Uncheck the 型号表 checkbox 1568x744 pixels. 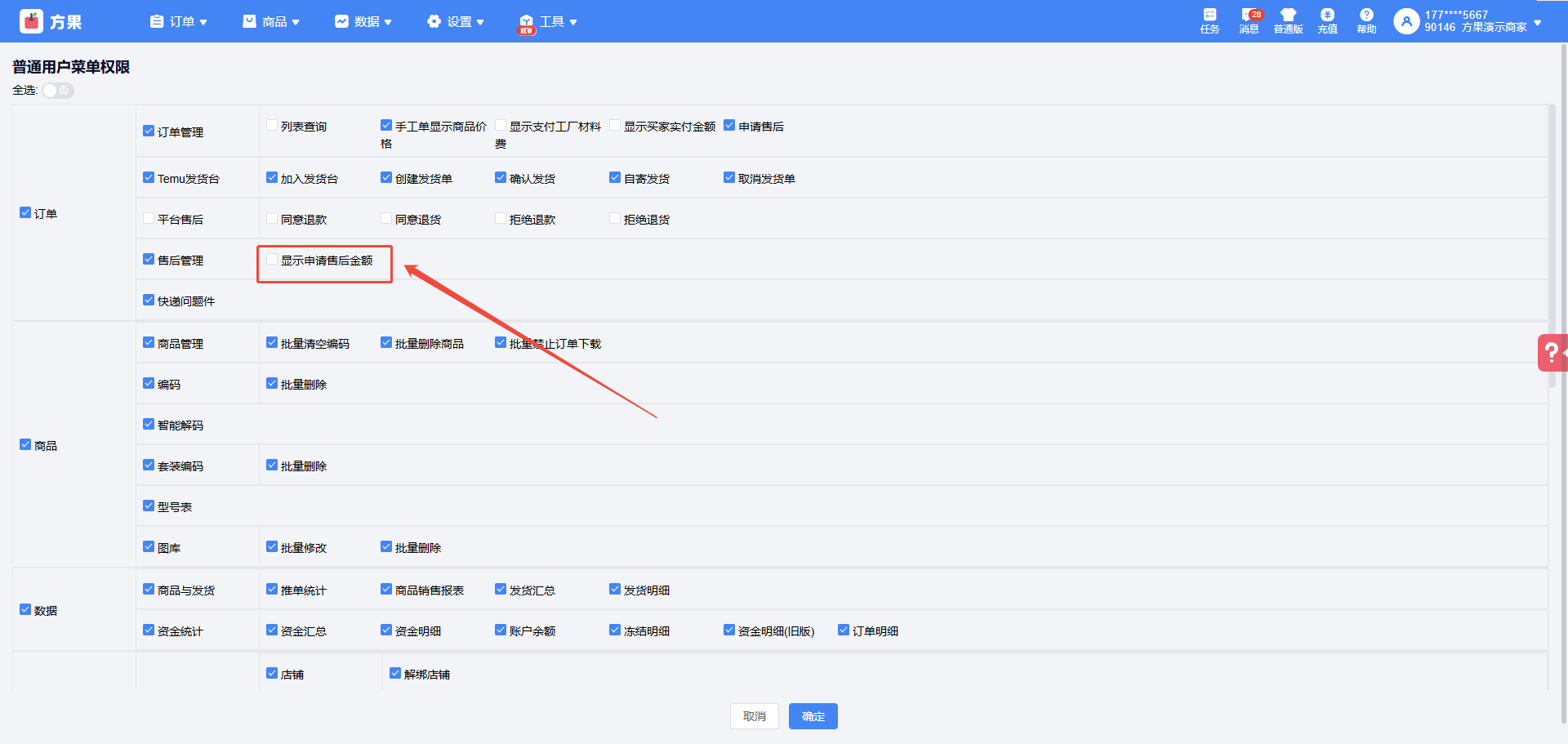[x=149, y=506]
